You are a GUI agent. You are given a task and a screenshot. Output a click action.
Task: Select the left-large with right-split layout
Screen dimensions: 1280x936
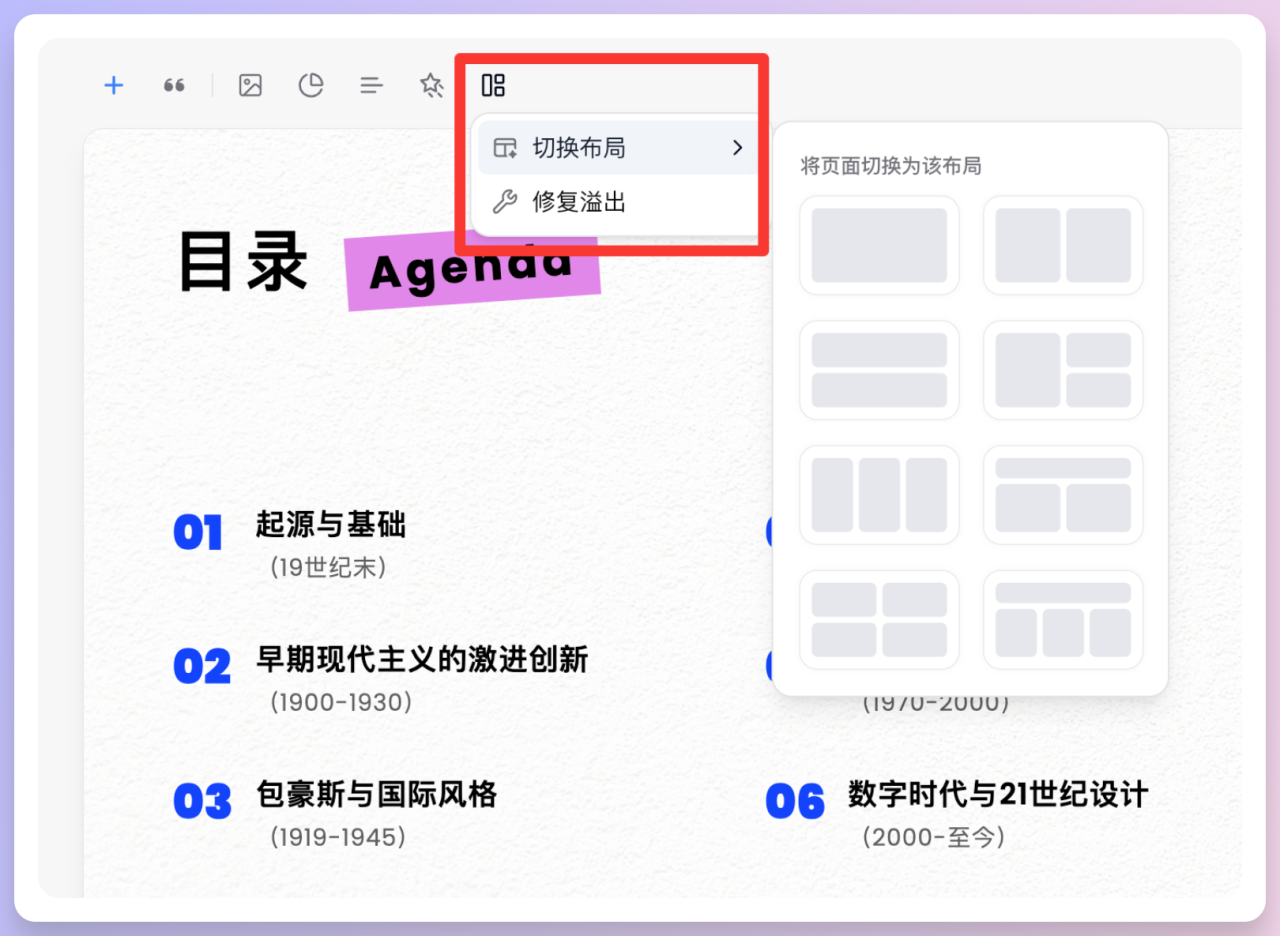click(x=1063, y=369)
